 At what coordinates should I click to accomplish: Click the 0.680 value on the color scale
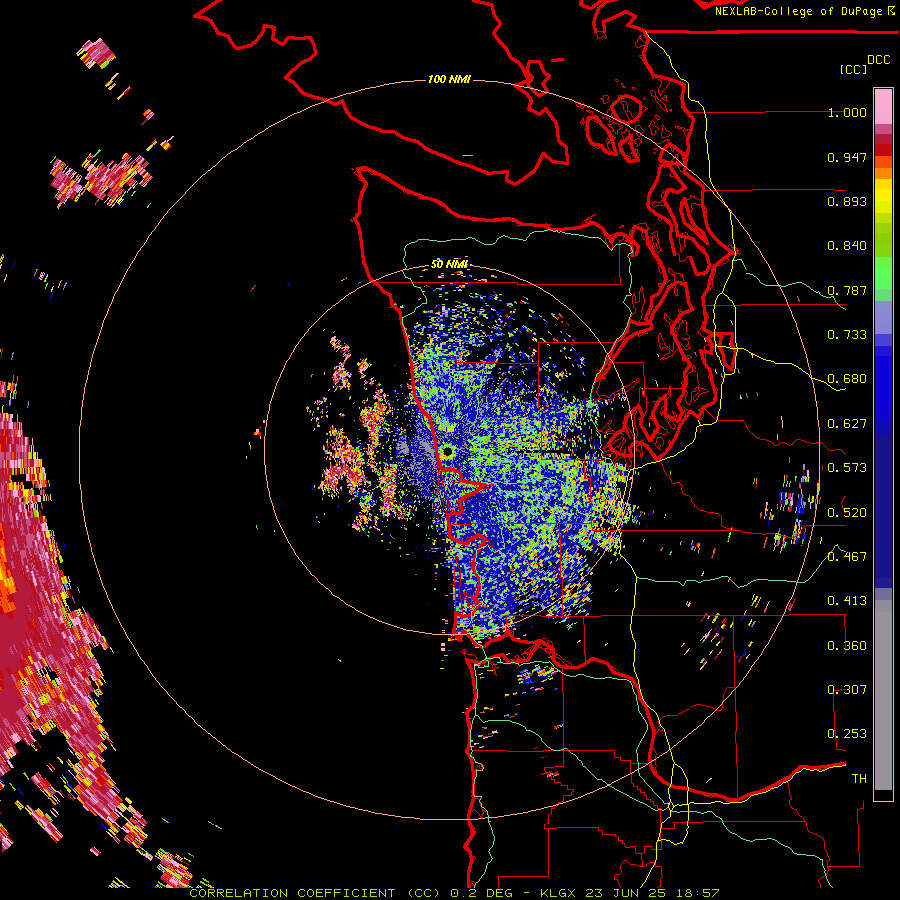point(847,379)
